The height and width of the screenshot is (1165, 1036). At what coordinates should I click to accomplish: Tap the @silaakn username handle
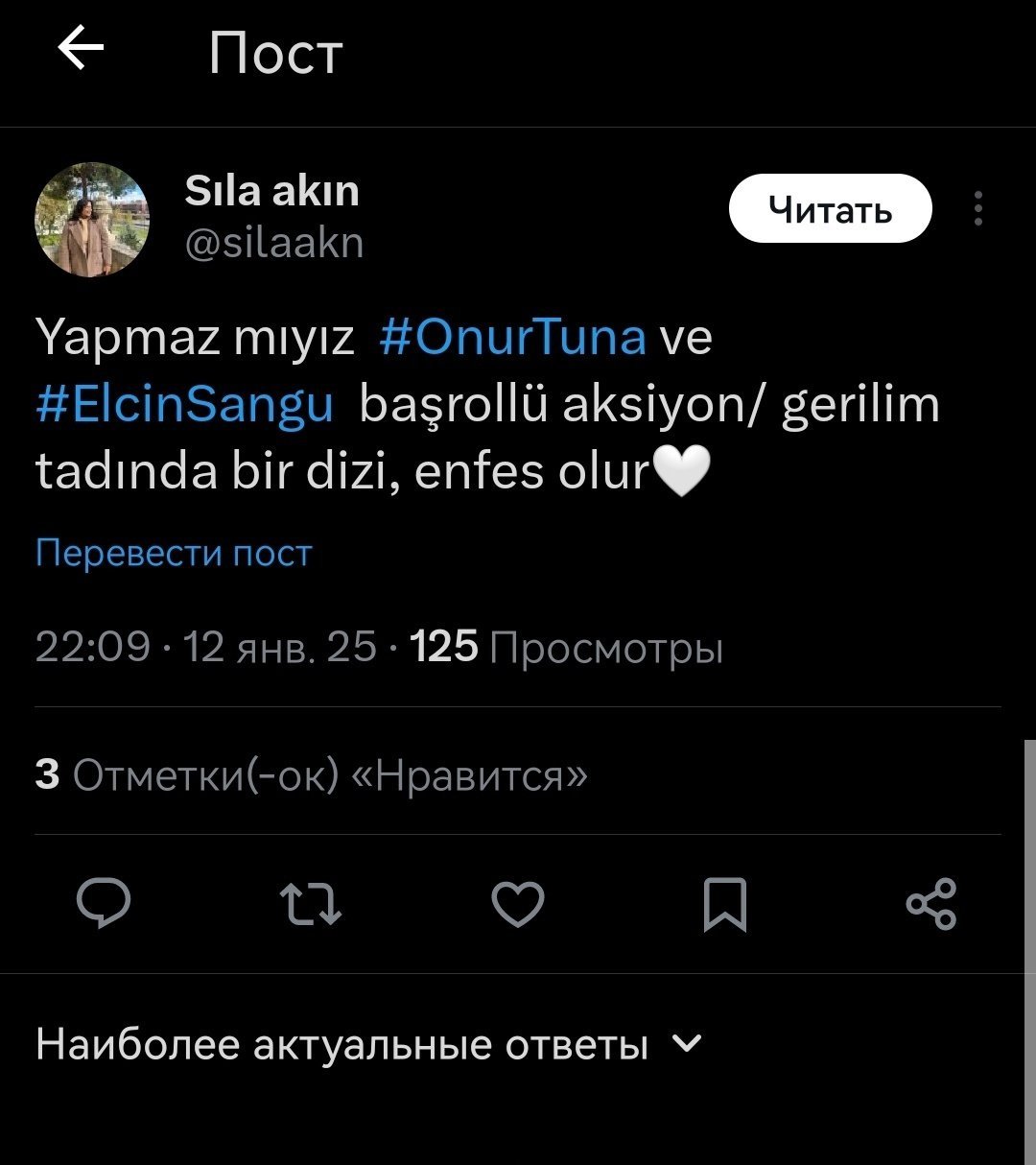coord(273,243)
